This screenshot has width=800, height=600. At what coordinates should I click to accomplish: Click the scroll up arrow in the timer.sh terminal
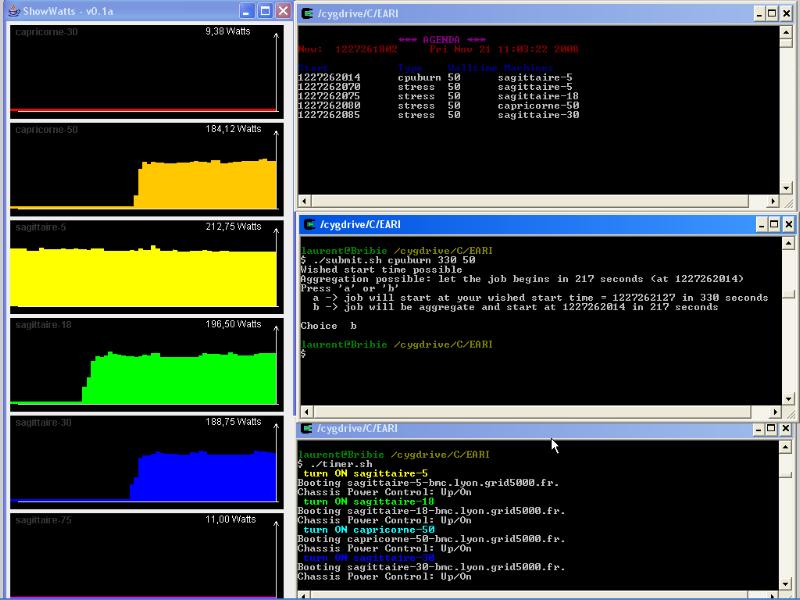(x=786, y=447)
